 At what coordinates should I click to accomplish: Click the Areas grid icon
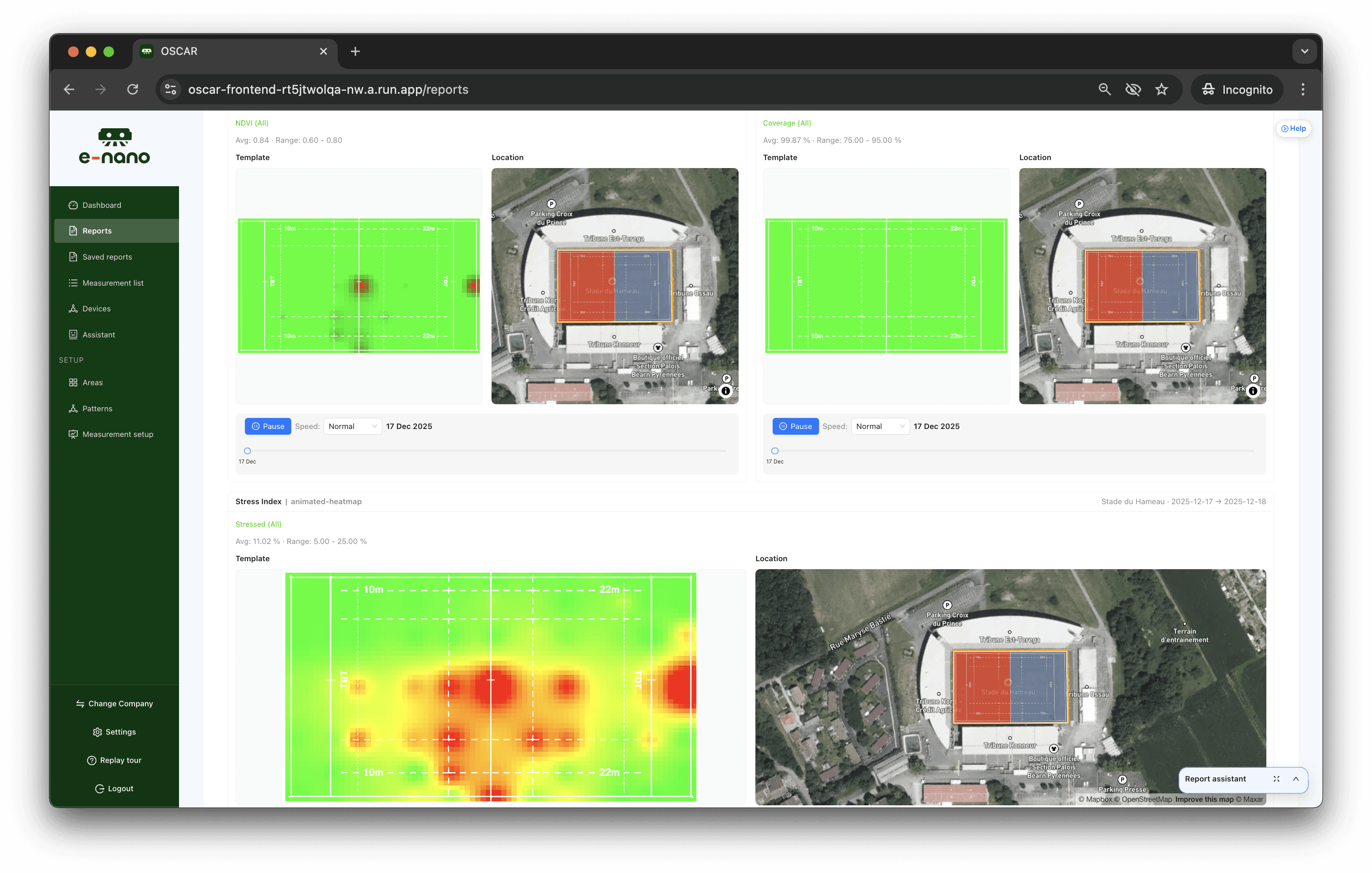pos(73,383)
